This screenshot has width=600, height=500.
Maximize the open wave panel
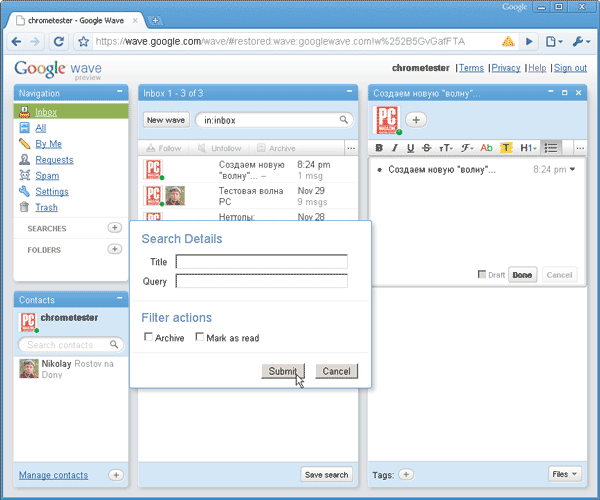coord(564,93)
